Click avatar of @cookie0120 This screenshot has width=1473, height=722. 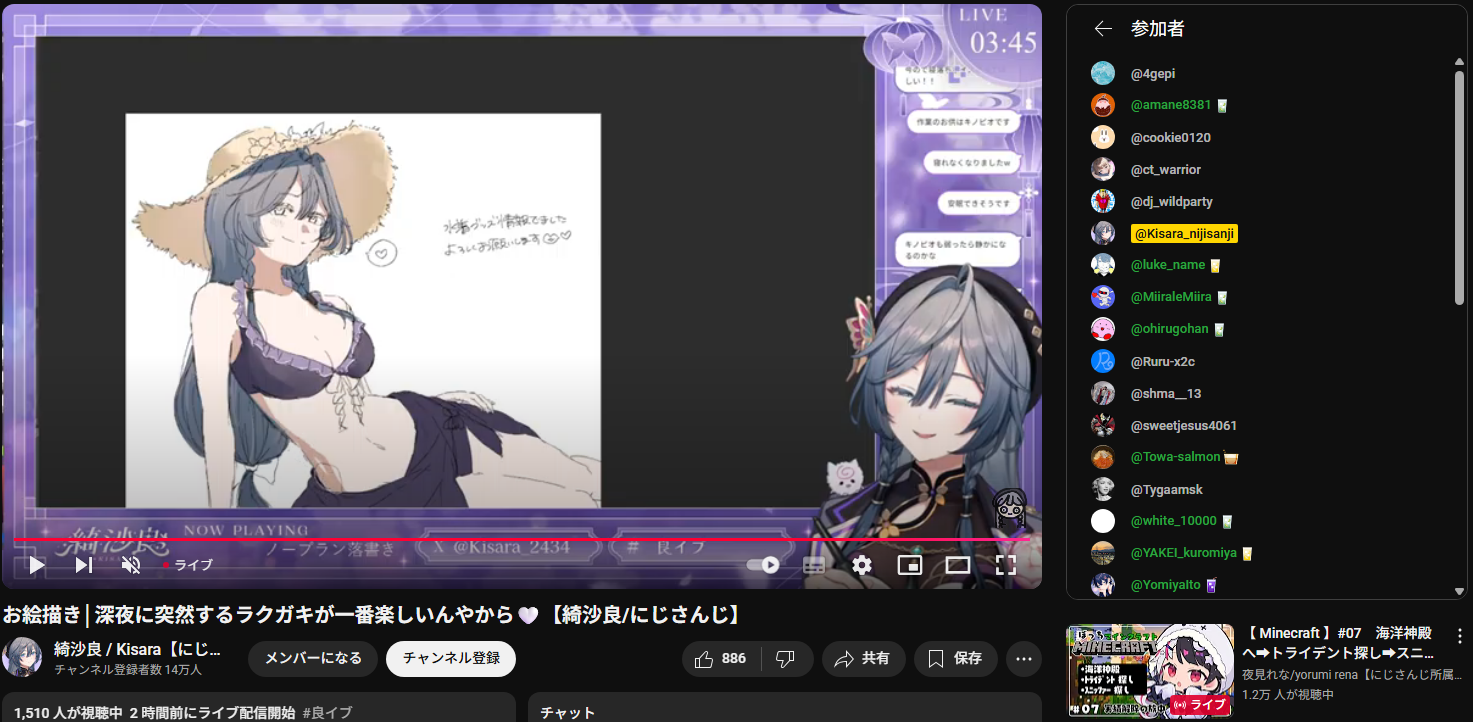(x=1103, y=137)
